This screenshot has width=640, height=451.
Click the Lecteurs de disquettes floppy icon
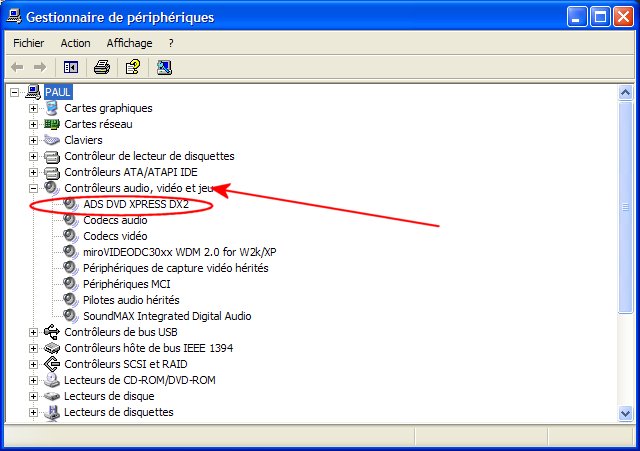(x=52, y=412)
